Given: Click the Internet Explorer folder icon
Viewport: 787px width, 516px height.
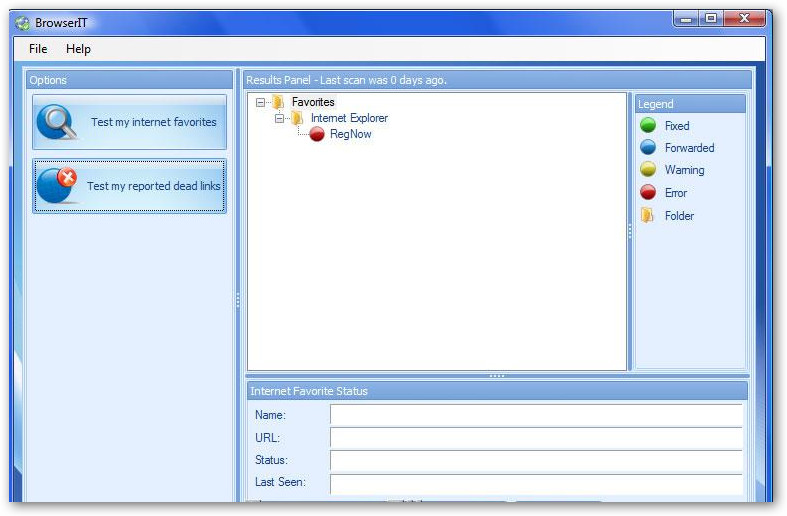Looking at the screenshot, I should [297, 118].
